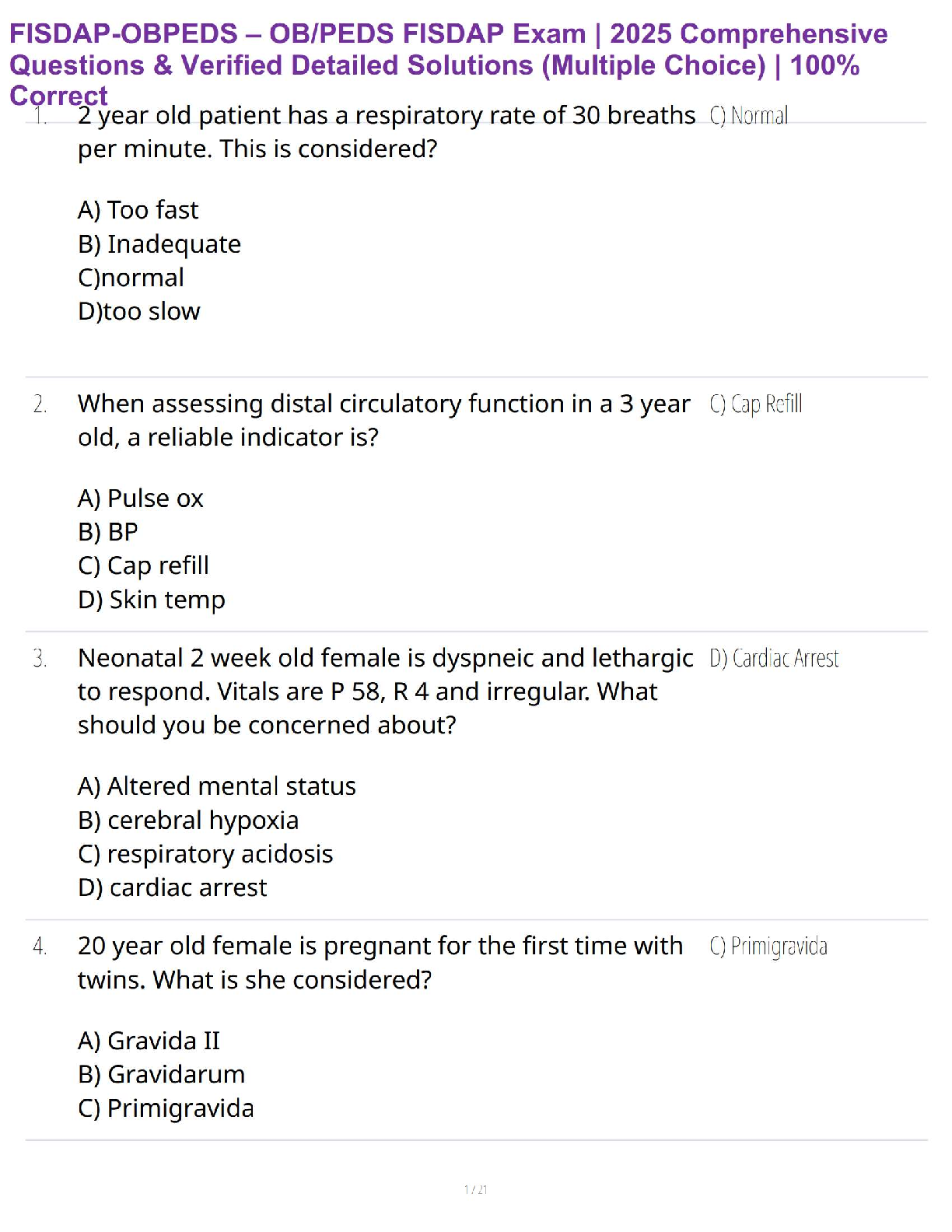Click the question 2 text about distal circulatory function
The image size is (952, 1232).
pyautogui.click(x=383, y=420)
